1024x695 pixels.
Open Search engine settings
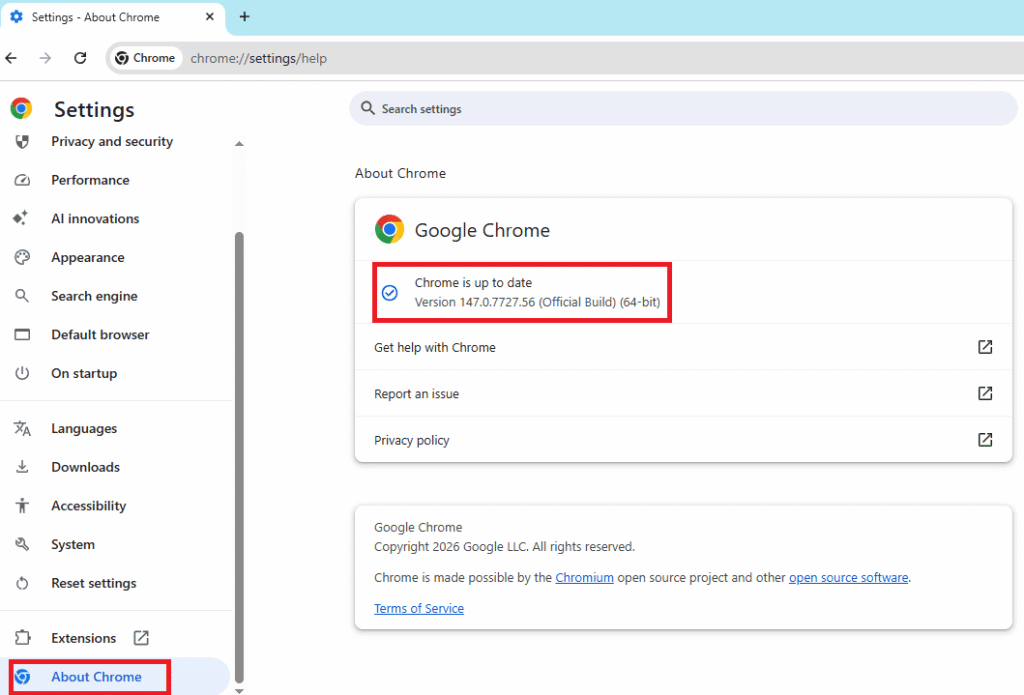click(x=95, y=296)
